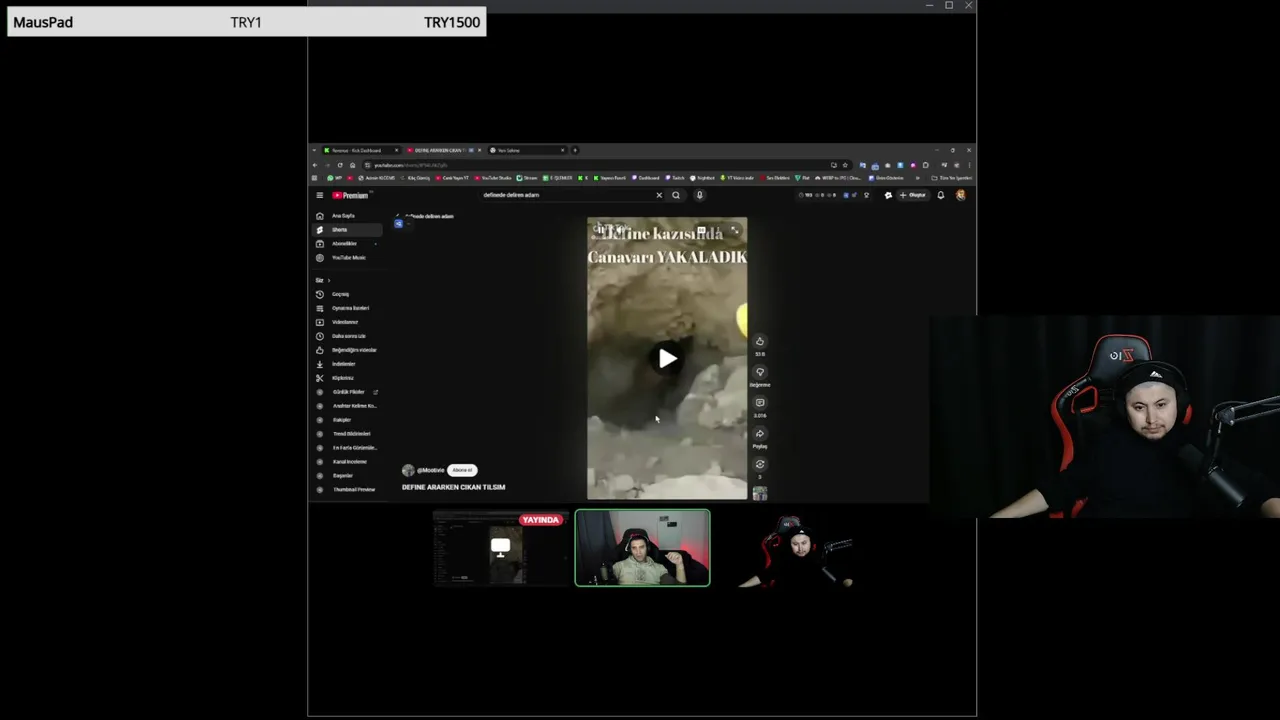Open Daha sonra izle in the sidebar
Screen dimensions: 1280x720
(x=347, y=336)
